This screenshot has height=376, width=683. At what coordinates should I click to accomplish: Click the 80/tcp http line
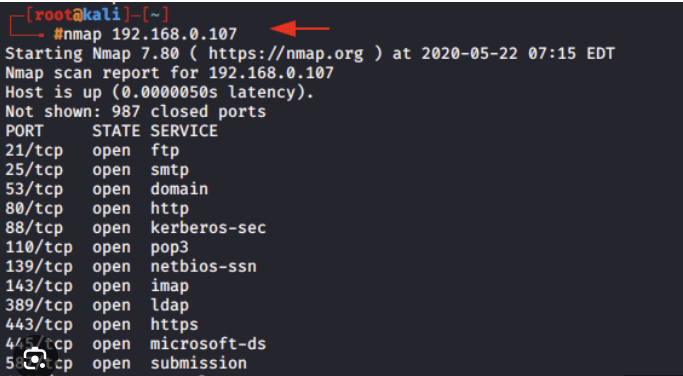pos(97,209)
